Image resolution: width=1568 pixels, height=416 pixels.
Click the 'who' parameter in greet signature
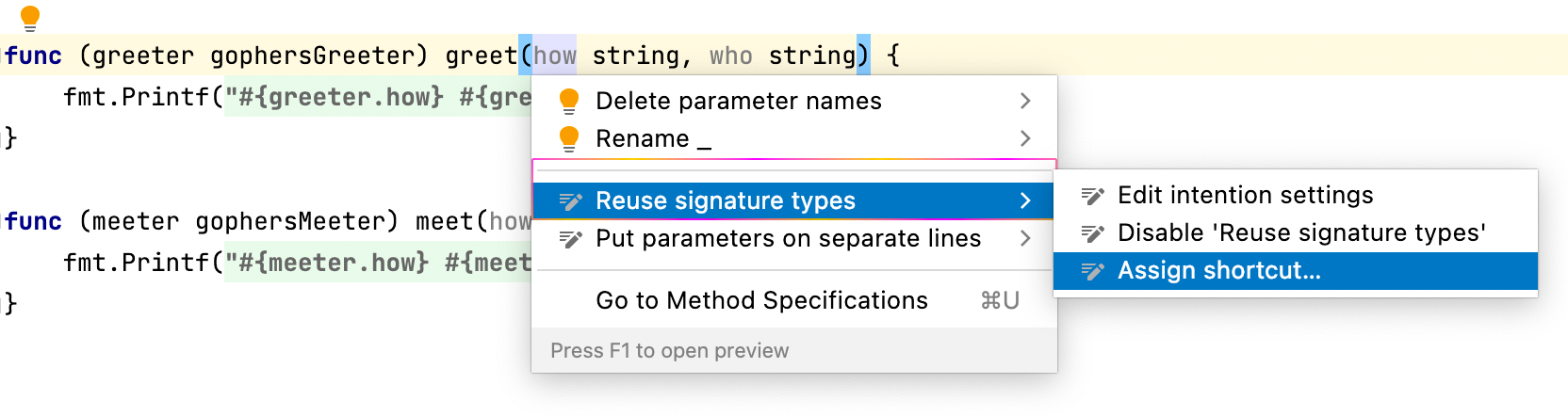731,56
